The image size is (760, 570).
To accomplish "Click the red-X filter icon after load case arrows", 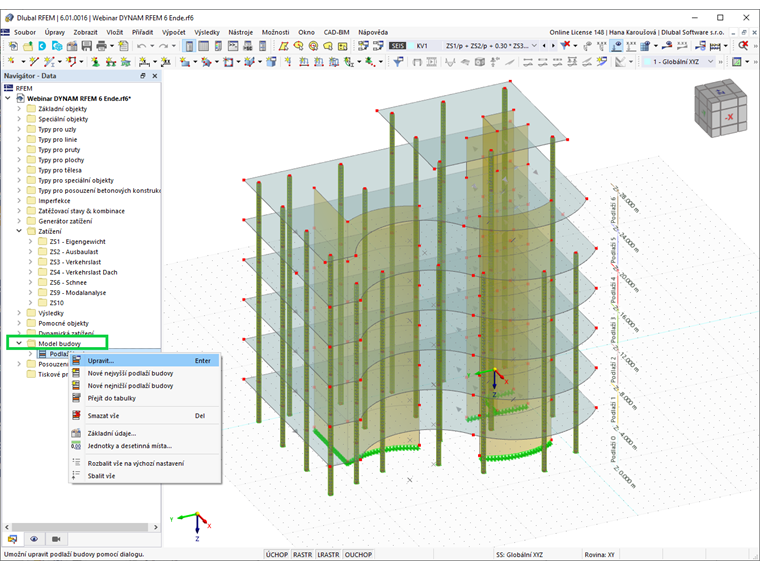I will tap(565, 46).
